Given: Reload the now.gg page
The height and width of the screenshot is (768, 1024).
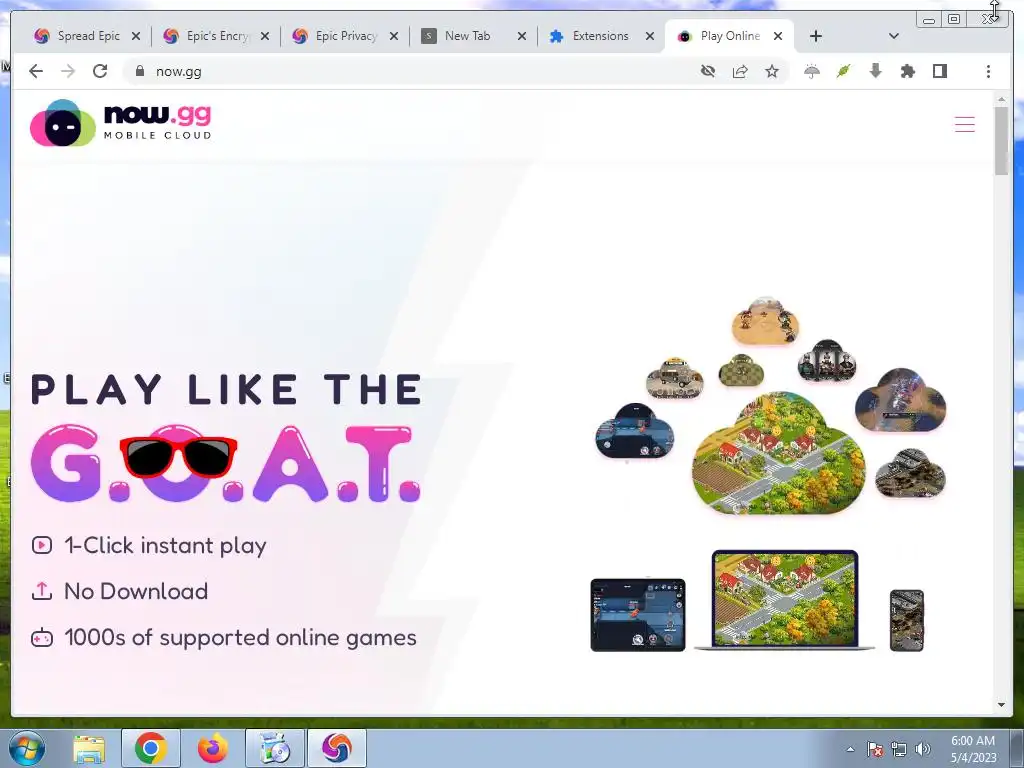Looking at the screenshot, I should pyautogui.click(x=100, y=71).
